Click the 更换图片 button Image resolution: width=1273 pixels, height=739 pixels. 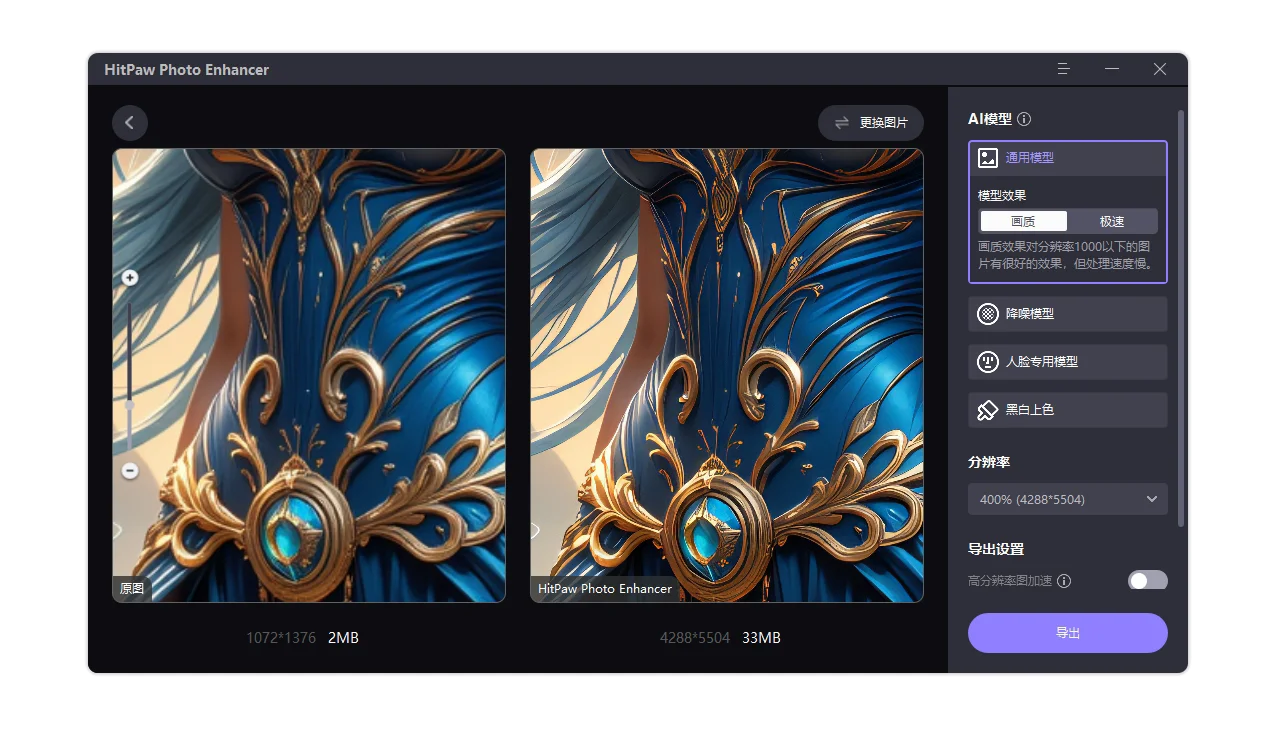coord(871,123)
